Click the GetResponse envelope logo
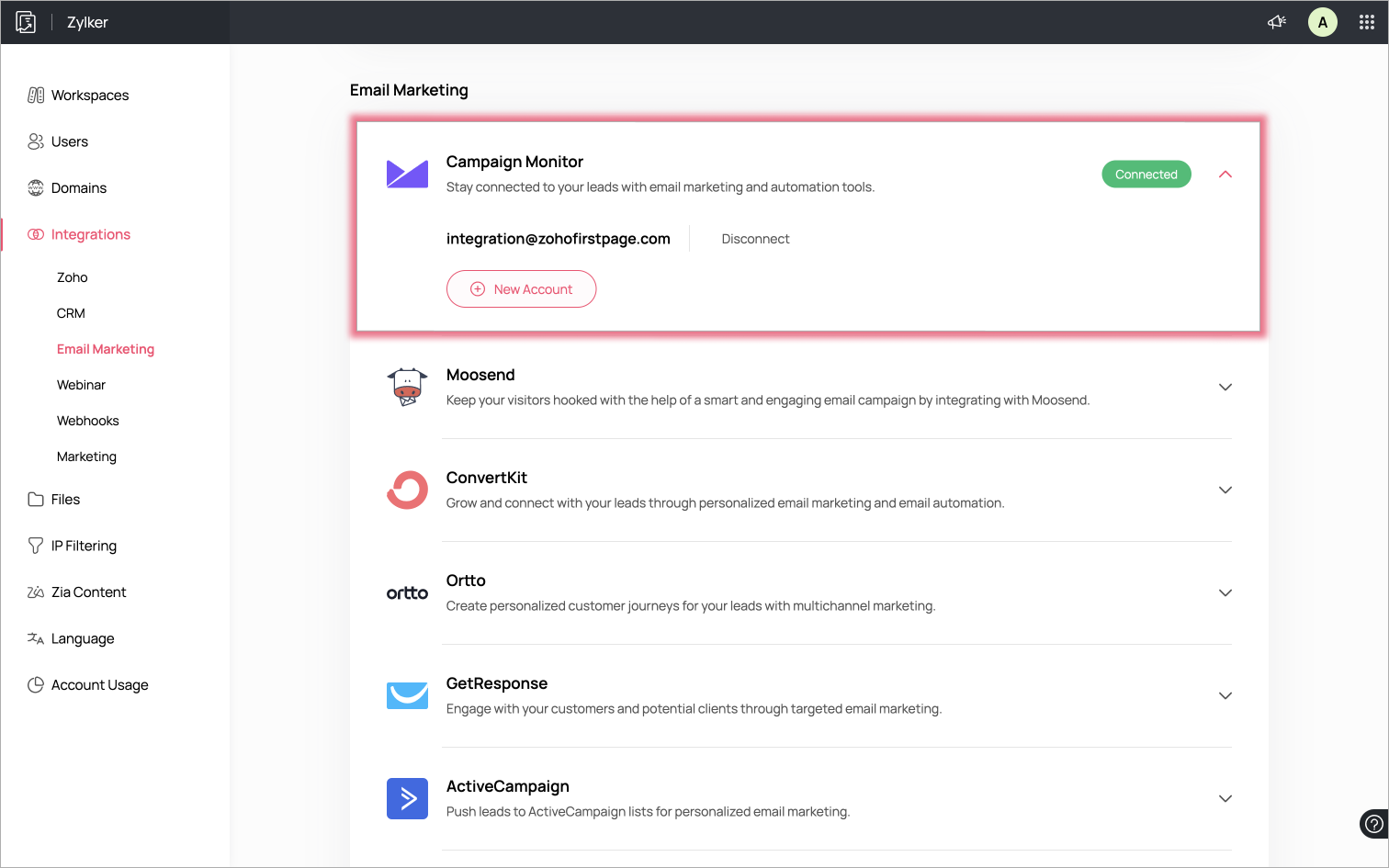Viewport: 1389px width, 868px height. tap(407, 695)
